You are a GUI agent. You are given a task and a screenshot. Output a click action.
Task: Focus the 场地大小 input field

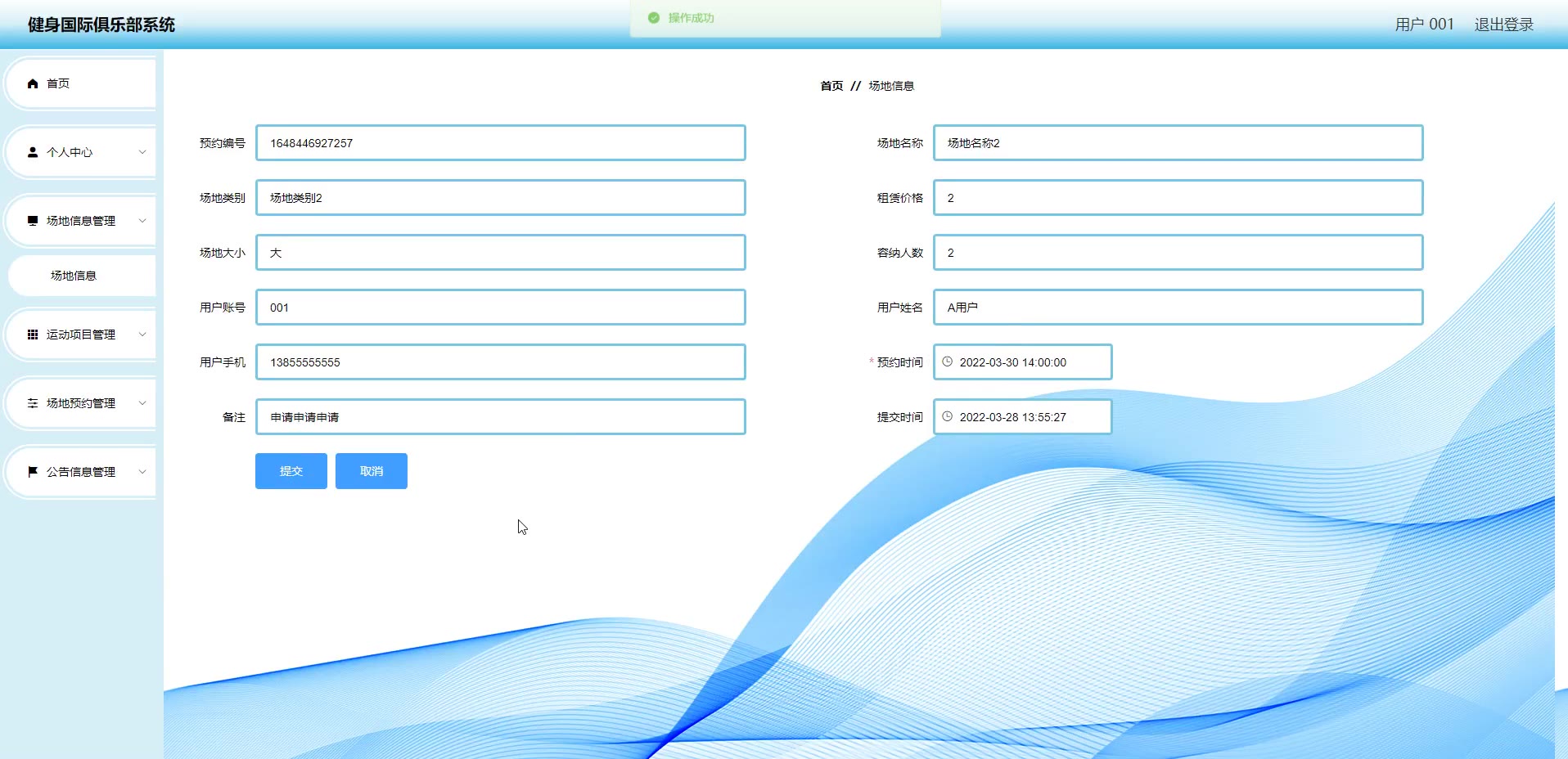click(501, 253)
